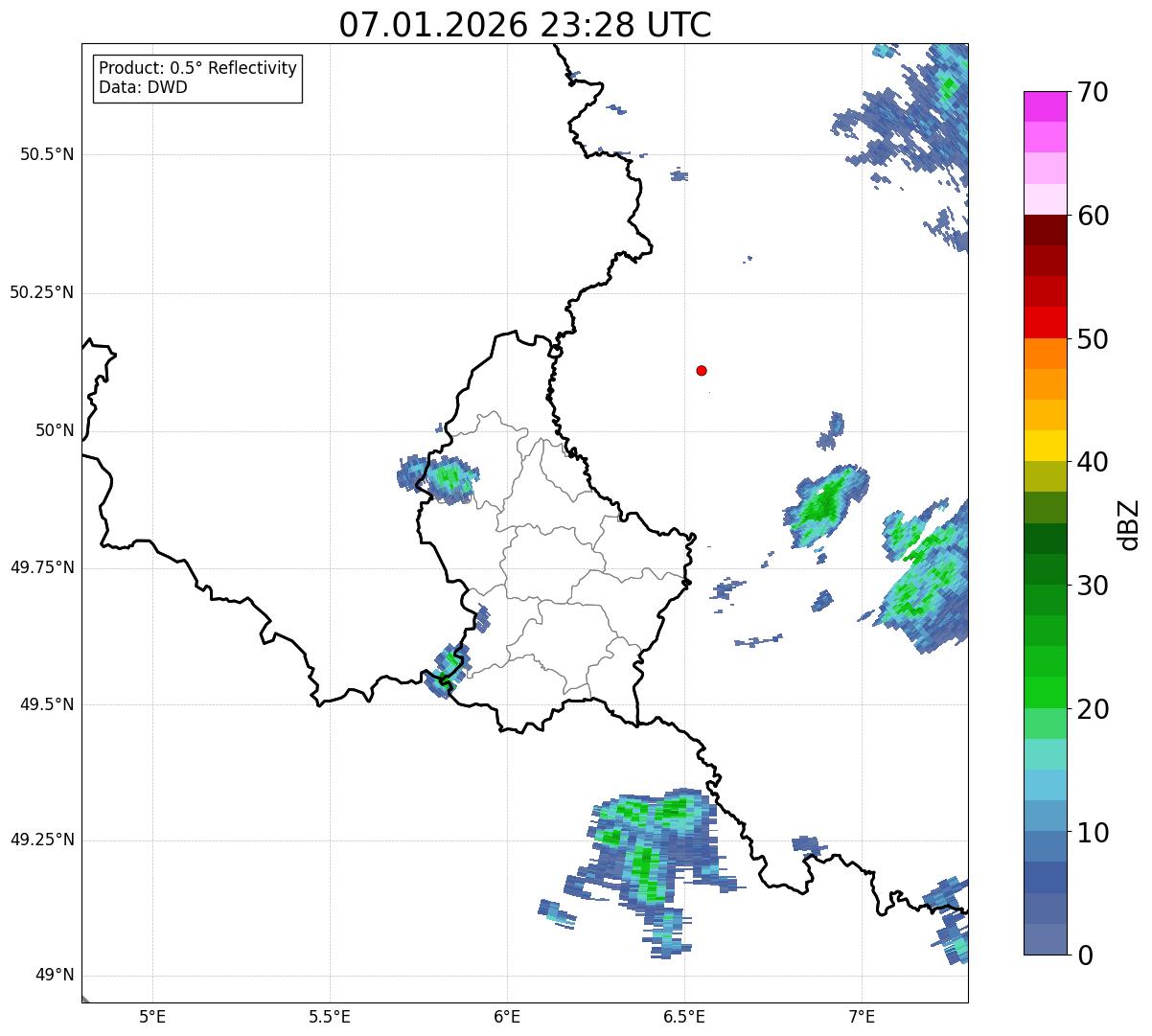Screen dimensions: 1152x1036
Task: Click the 49.75°N latitude tick label
Action: pyautogui.click(x=42, y=567)
